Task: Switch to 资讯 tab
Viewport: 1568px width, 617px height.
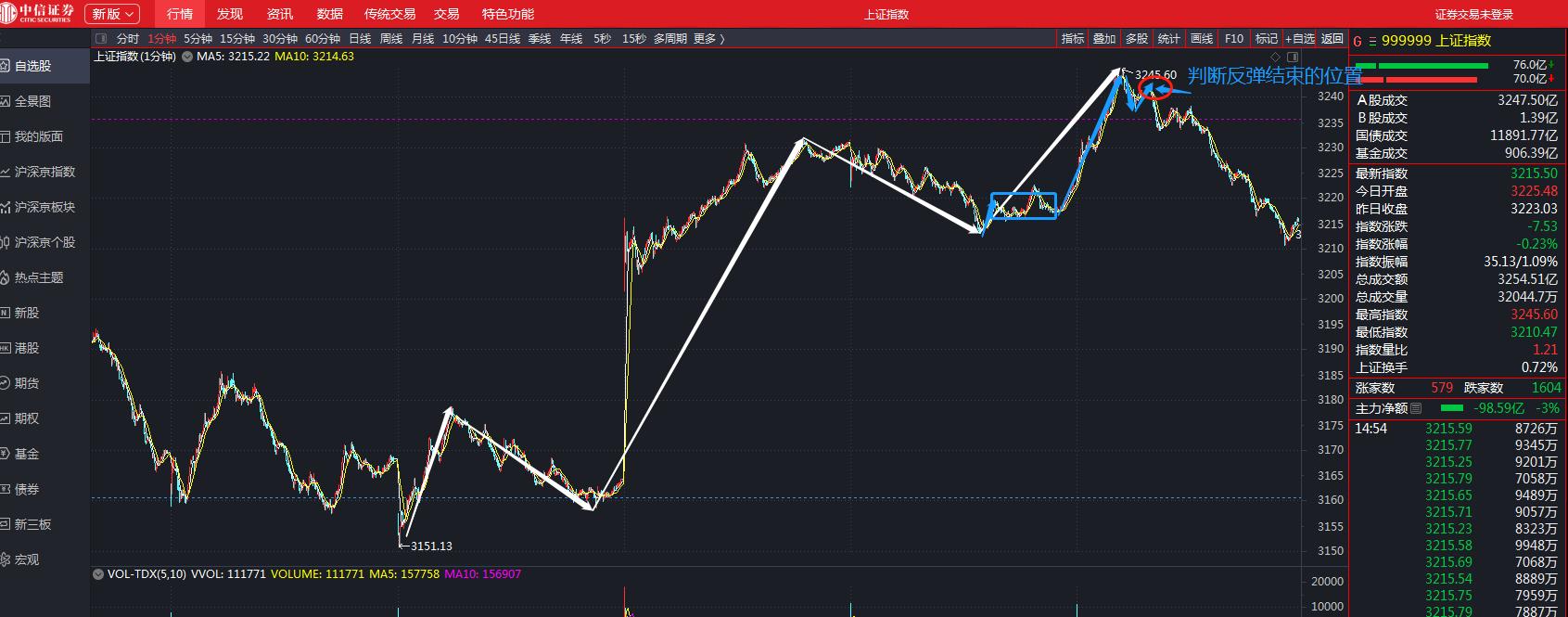Action: pyautogui.click(x=280, y=14)
